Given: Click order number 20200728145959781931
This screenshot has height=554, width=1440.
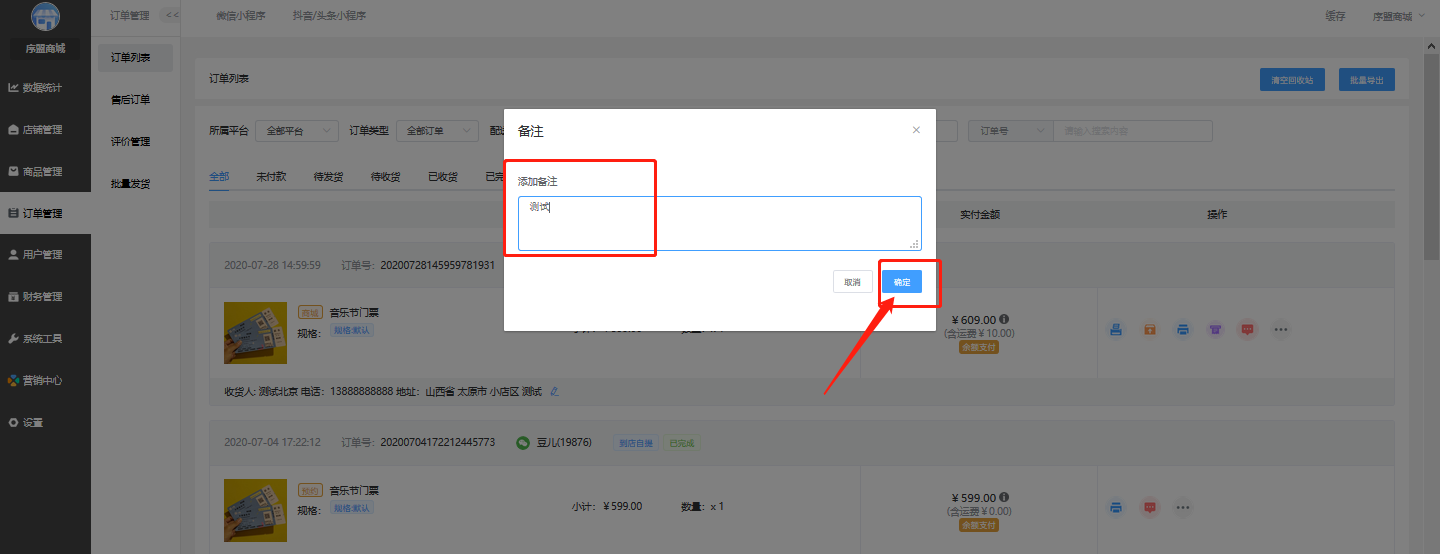Looking at the screenshot, I should click(x=437, y=265).
